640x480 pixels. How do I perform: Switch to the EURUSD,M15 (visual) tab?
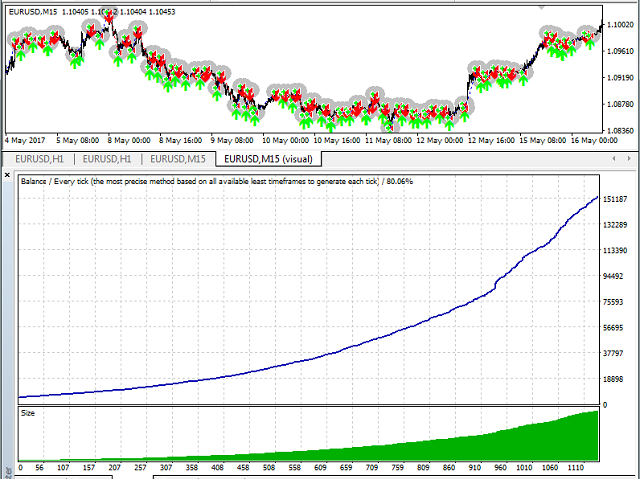[x=269, y=158]
